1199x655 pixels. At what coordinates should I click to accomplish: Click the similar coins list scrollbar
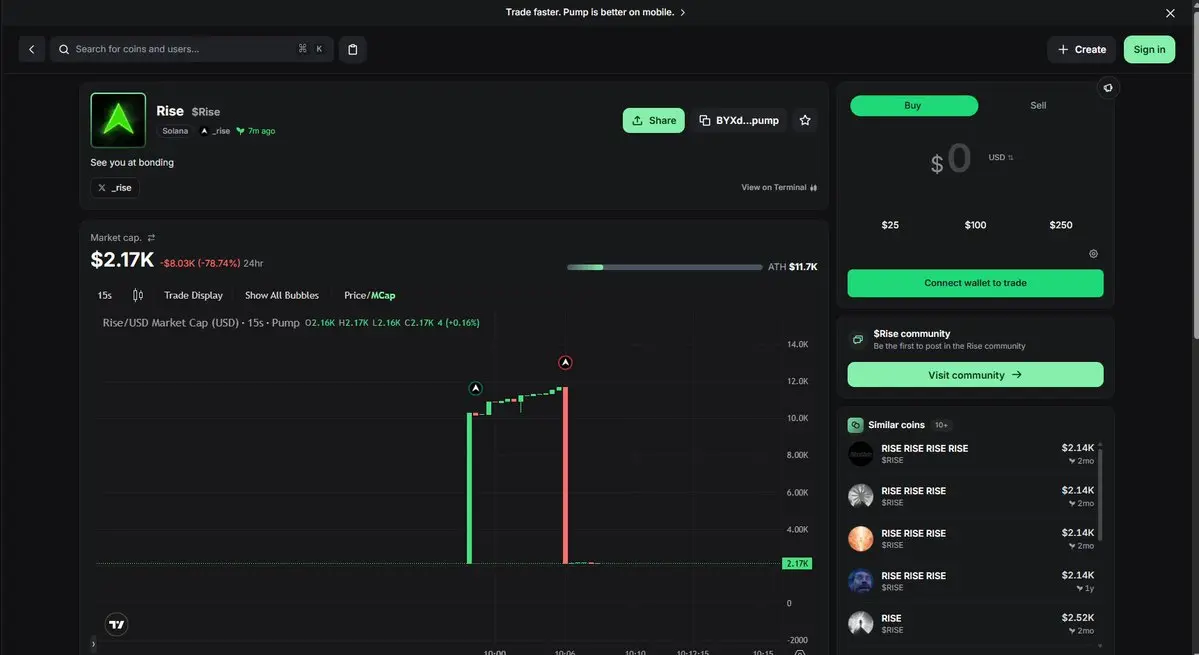1100,493
